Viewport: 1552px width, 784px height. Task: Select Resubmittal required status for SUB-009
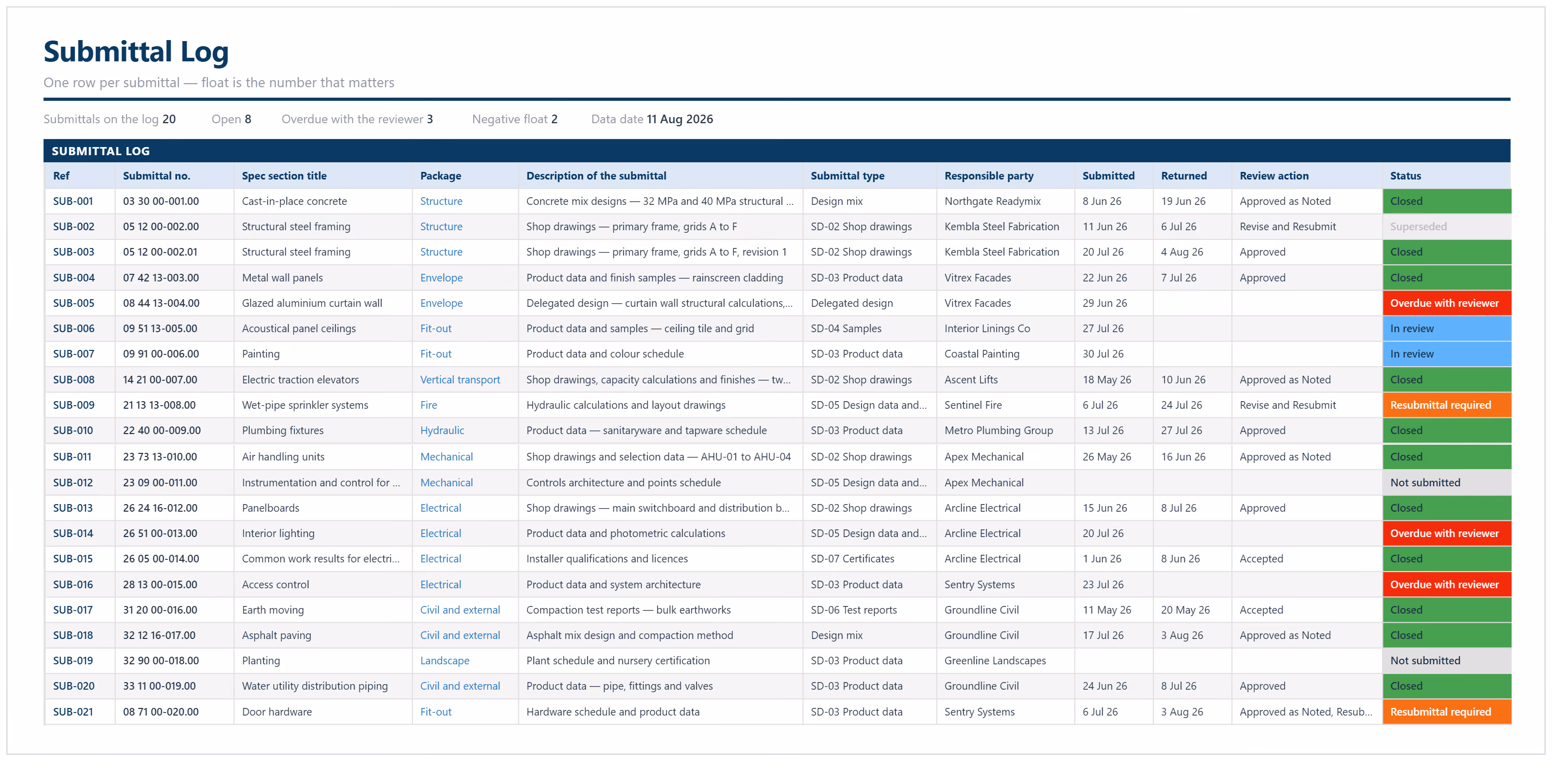[1446, 405]
